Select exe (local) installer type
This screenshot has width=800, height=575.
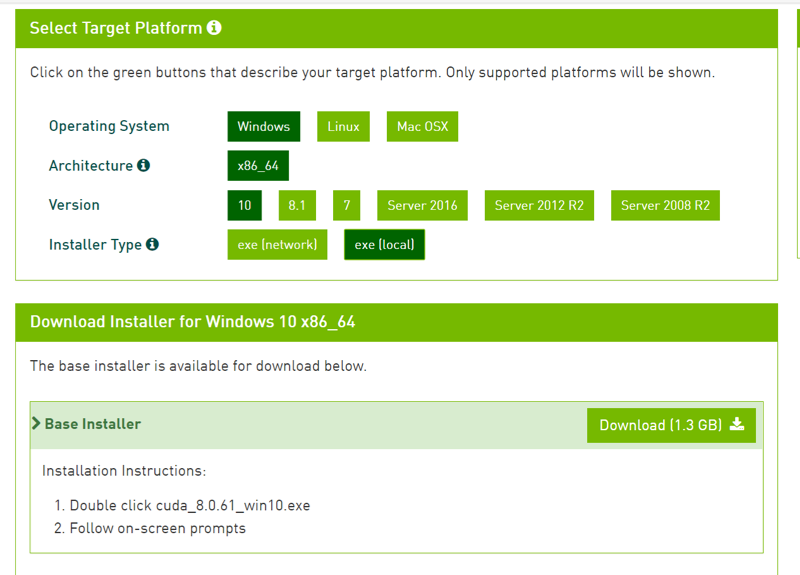click(x=384, y=244)
